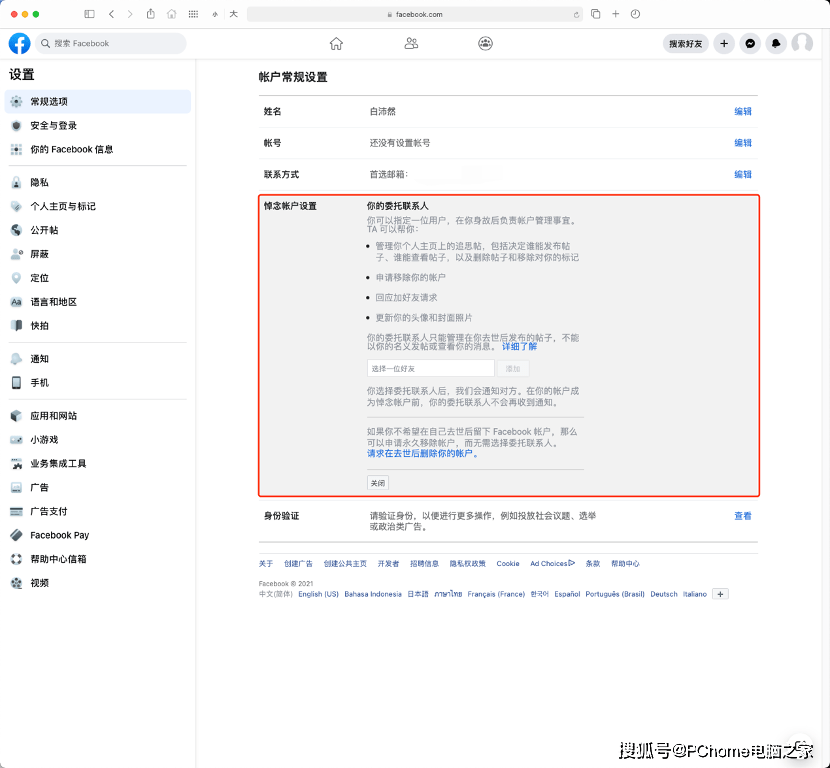This screenshot has height=768, width=830.
Task: Click the facebook.com address bar
Action: tap(414, 14)
